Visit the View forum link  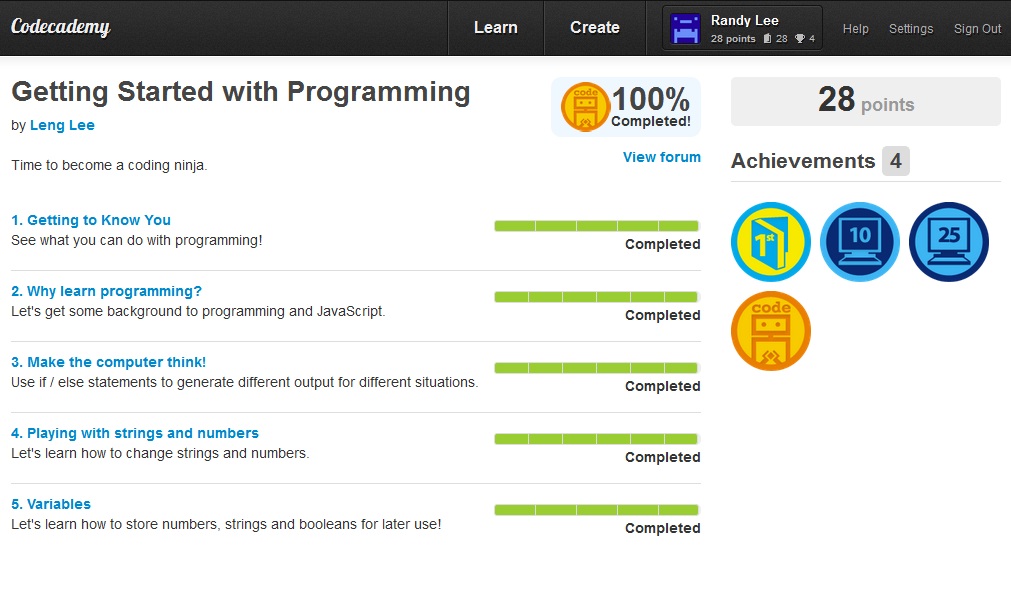click(661, 157)
